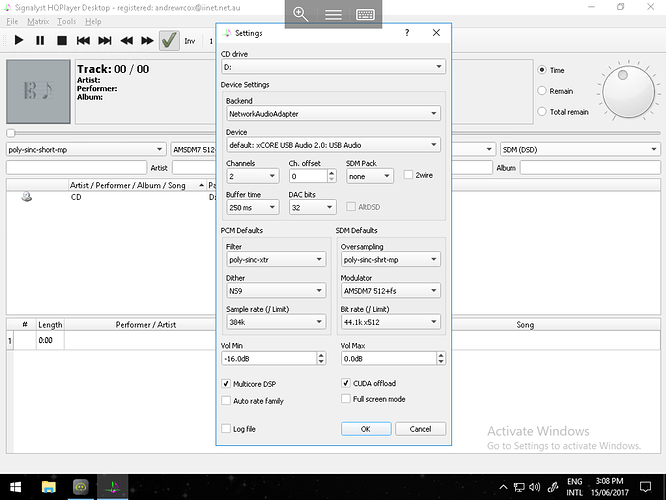Click the Vol Min value field
666x500 pixels.
point(269,359)
